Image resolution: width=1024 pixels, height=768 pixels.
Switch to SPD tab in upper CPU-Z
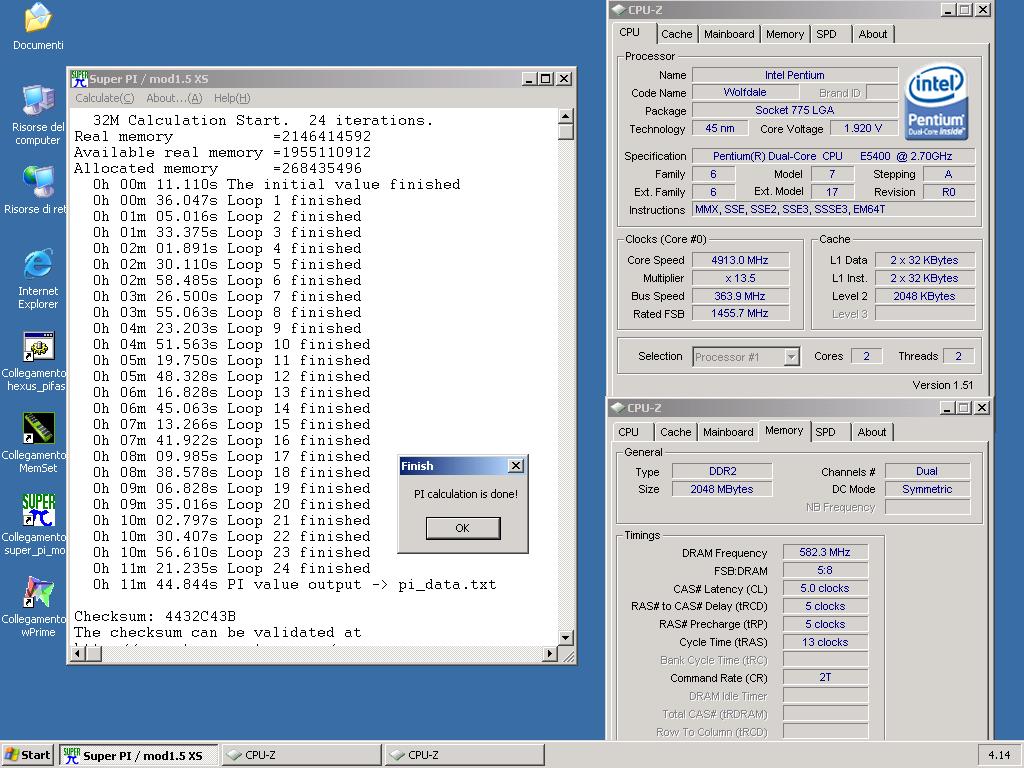(831, 34)
